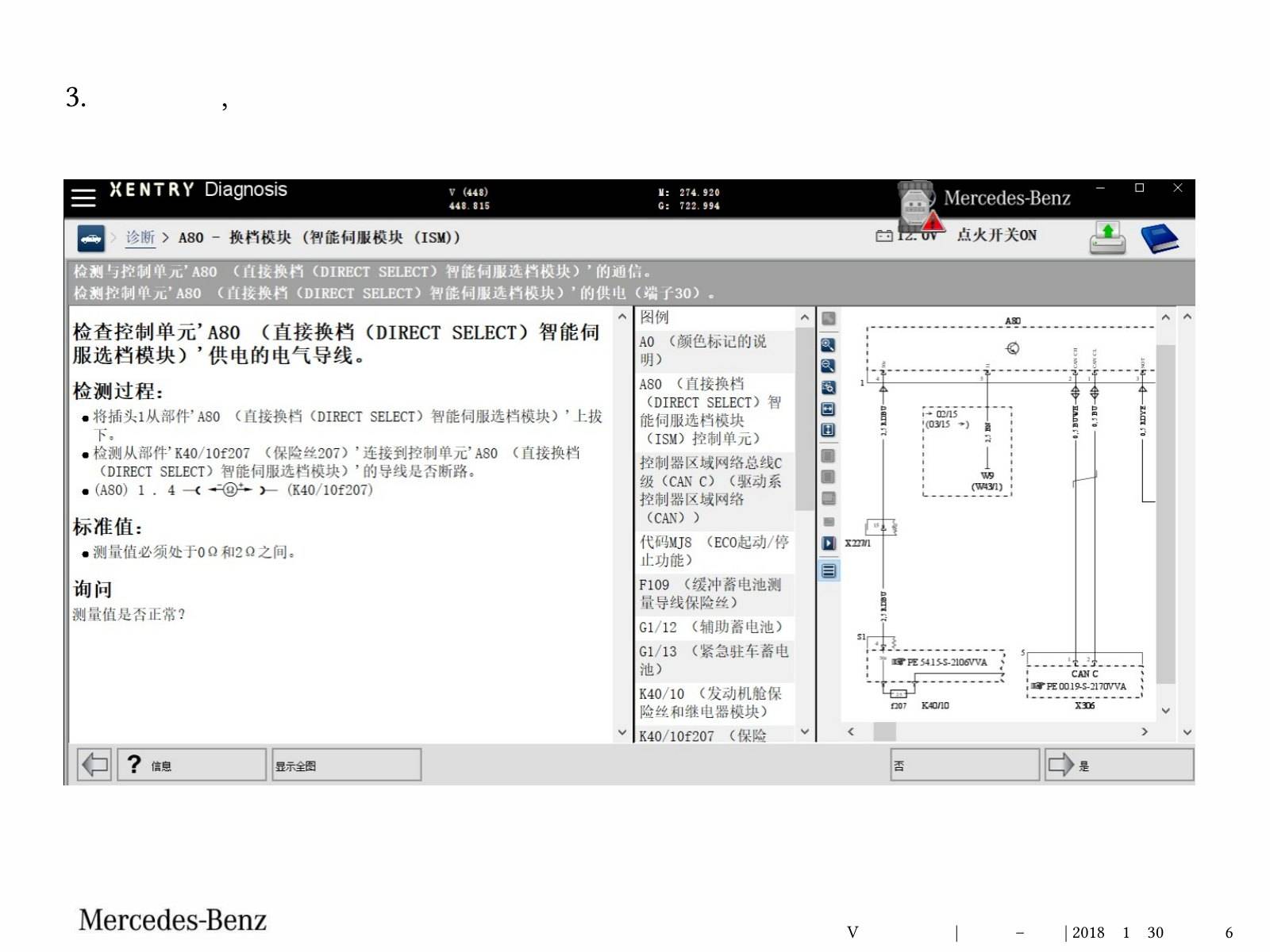Image resolution: width=1270 pixels, height=952 pixels.
Task: Click the diagram's scroll-left arrow
Action: click(x=851, y=731)
